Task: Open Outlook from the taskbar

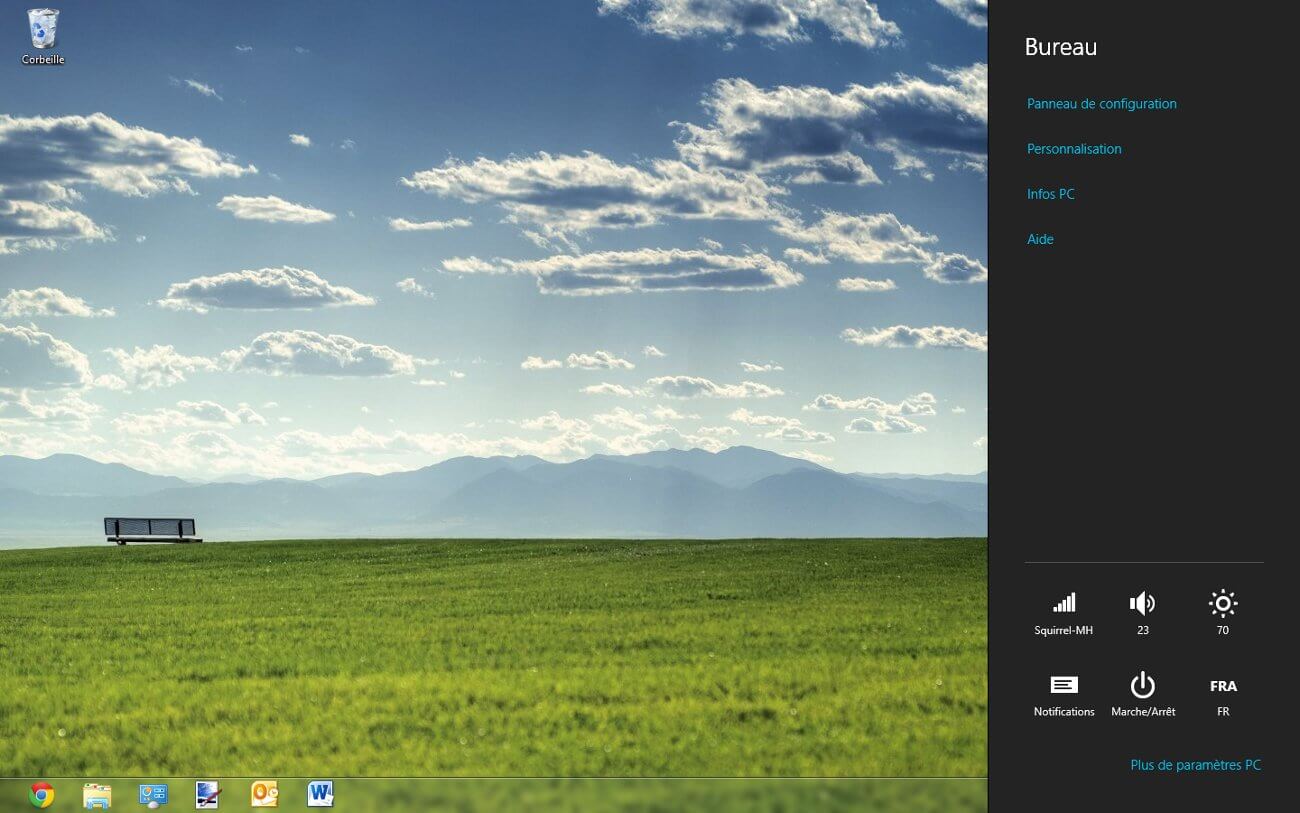Action: (x=264, y=795)
